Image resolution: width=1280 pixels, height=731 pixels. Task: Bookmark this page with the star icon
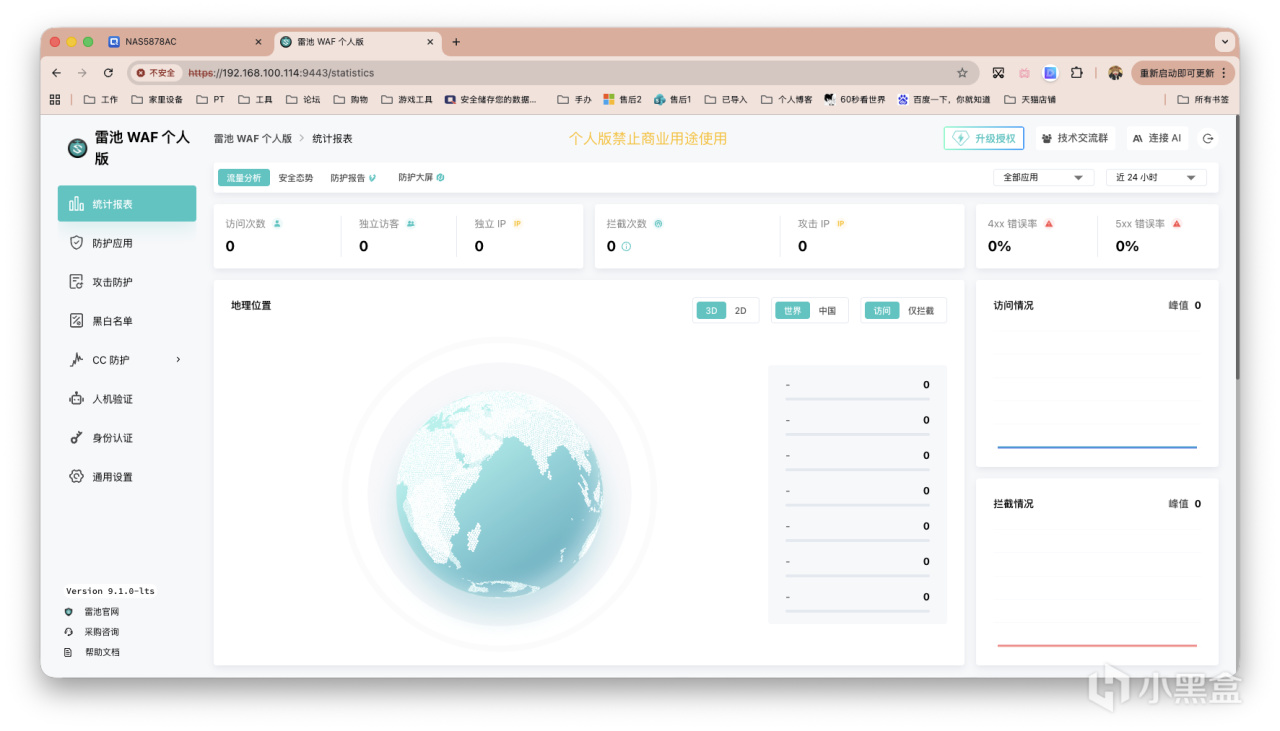pos(962,73)
